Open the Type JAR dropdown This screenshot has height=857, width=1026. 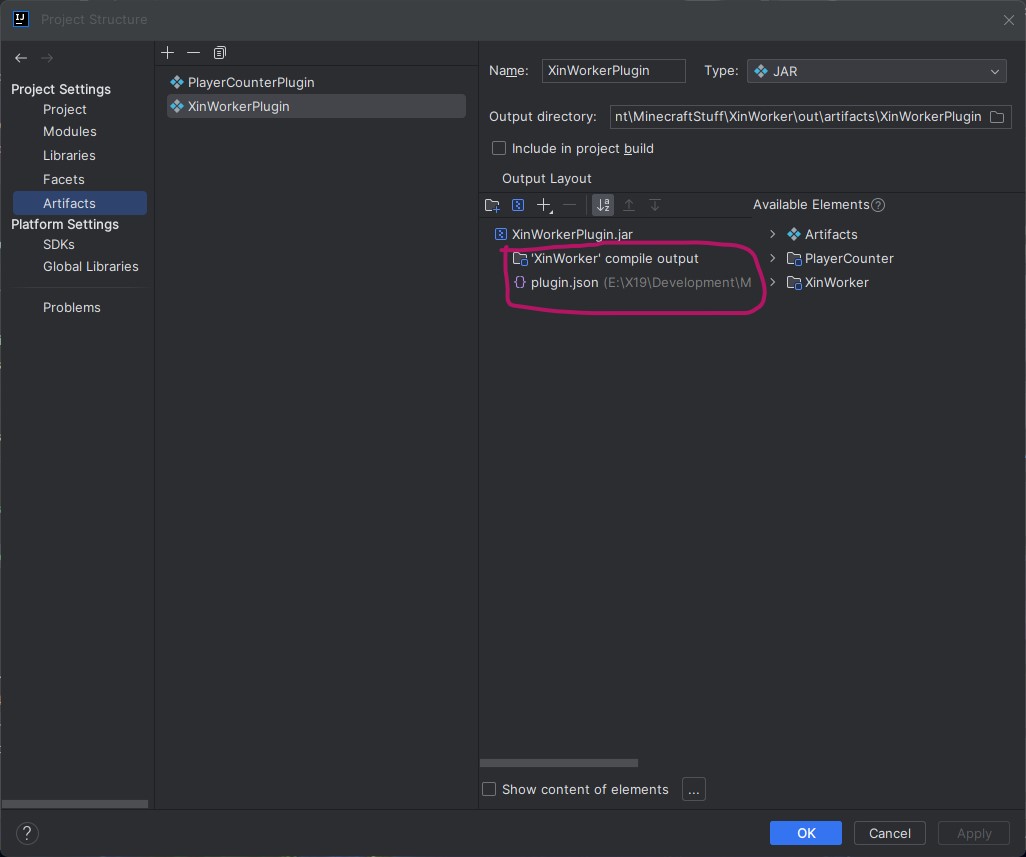point(877,71)
